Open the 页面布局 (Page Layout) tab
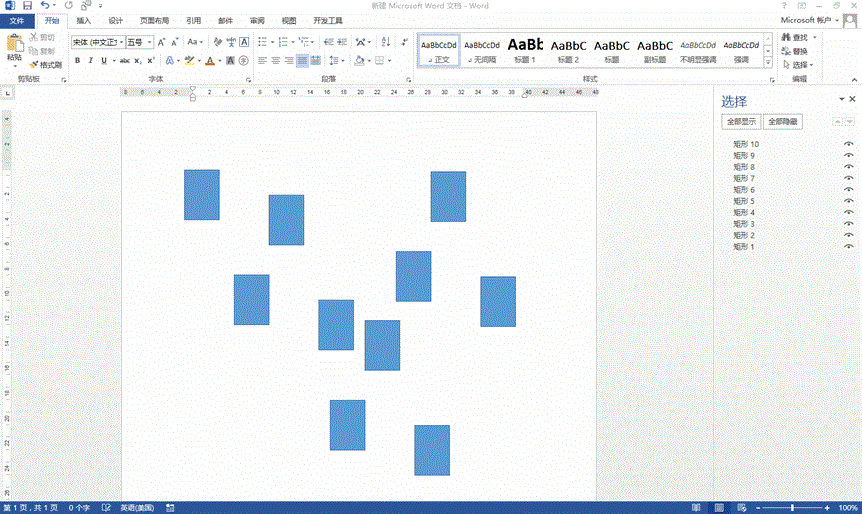 [153, 20]
